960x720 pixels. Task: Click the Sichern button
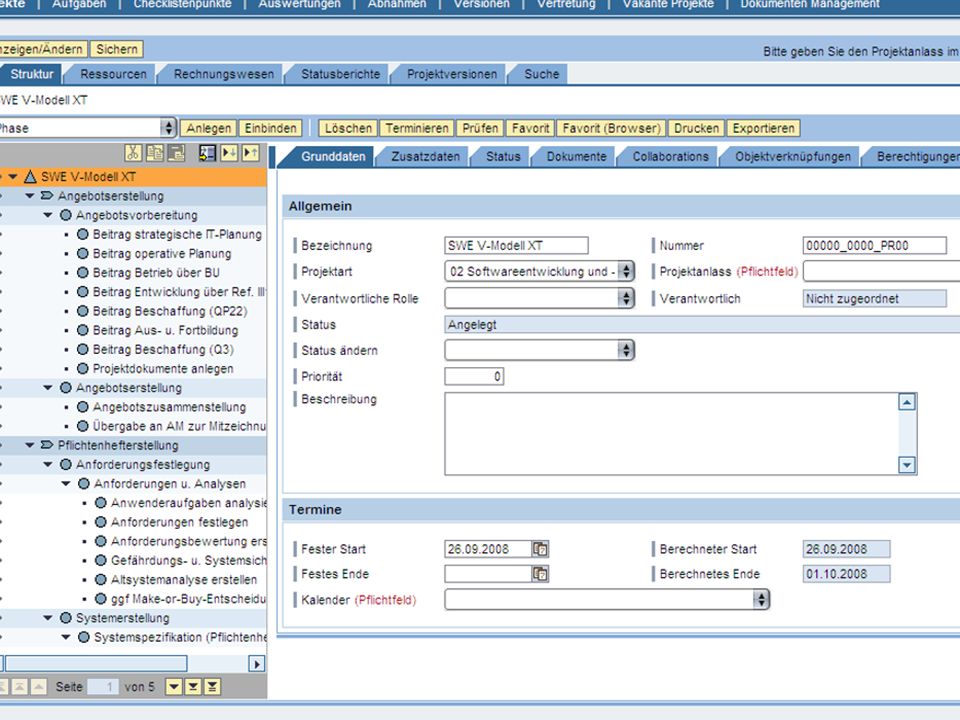(116, 49)
